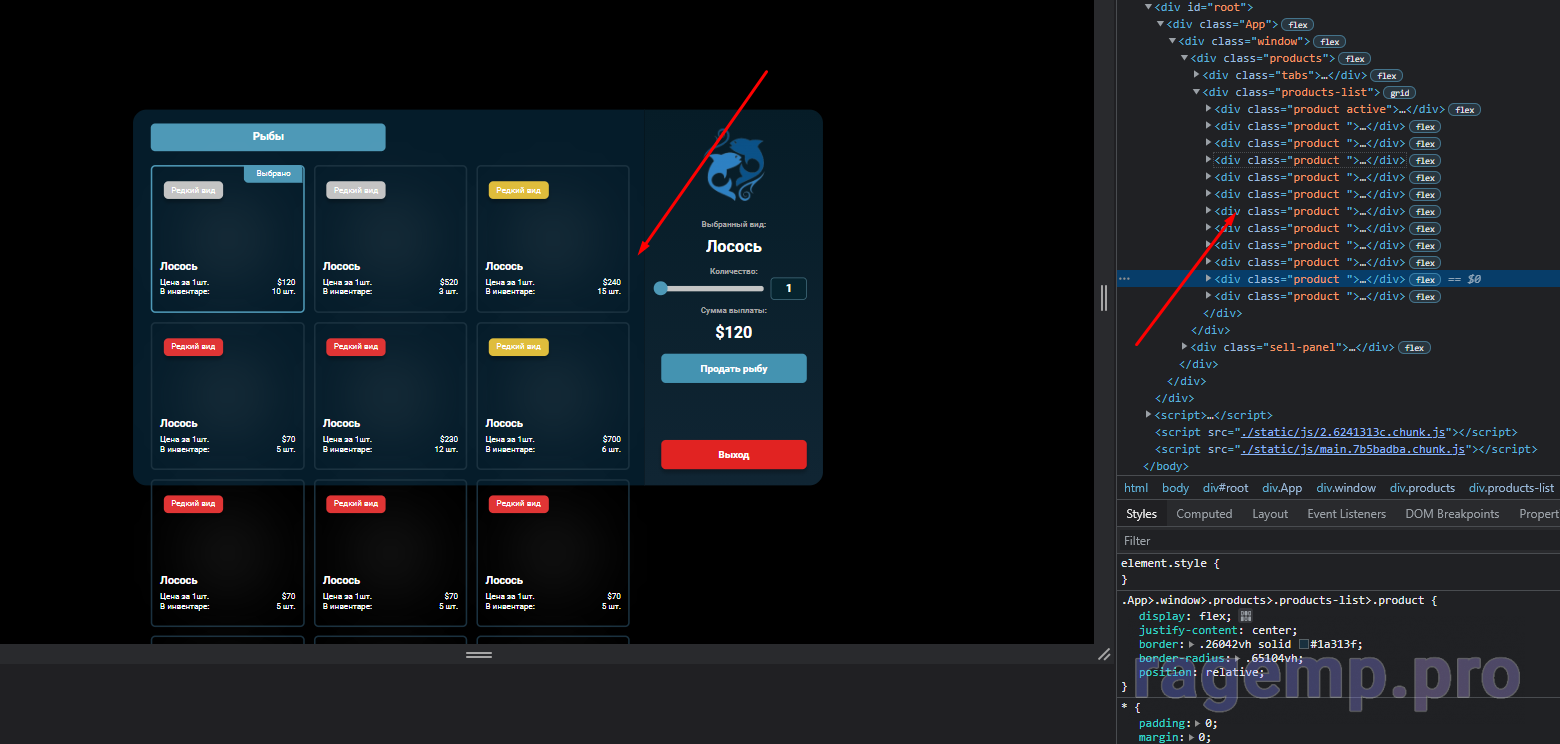Toggle the flex badge on the App div

coord(1298,24)
